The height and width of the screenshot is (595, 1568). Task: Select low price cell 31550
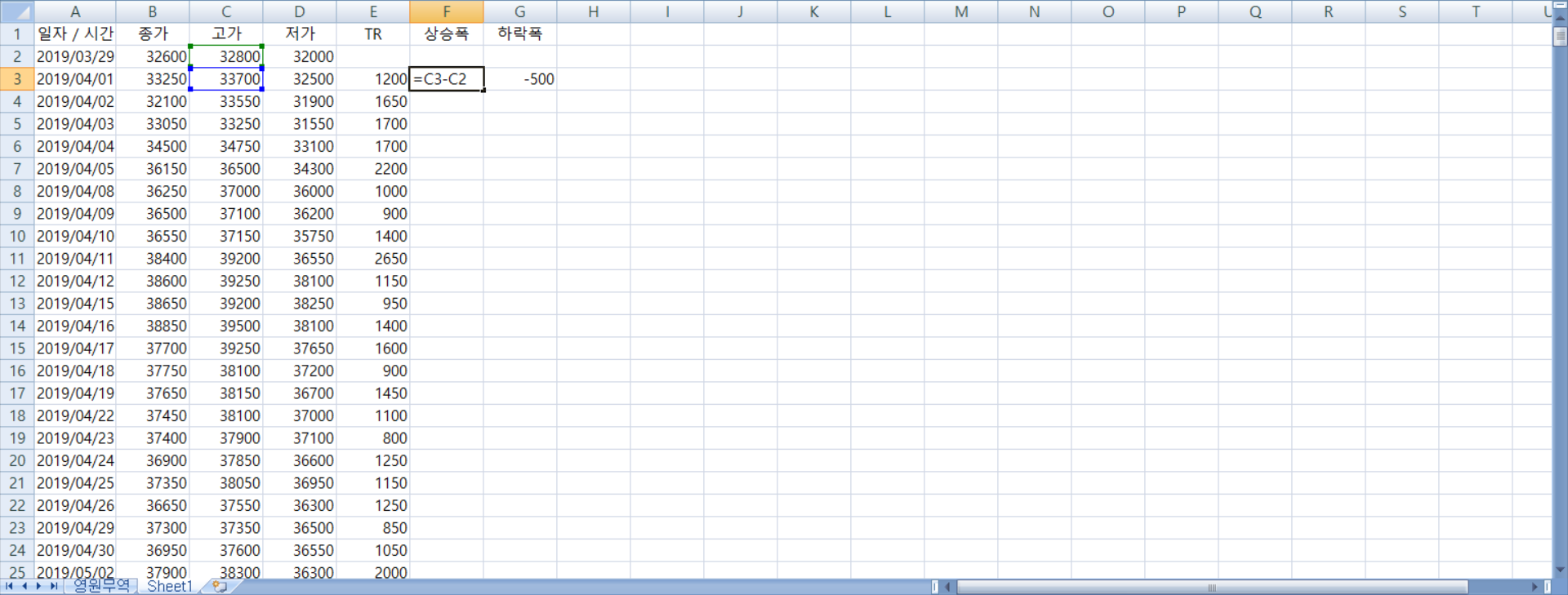click(300, 124)
